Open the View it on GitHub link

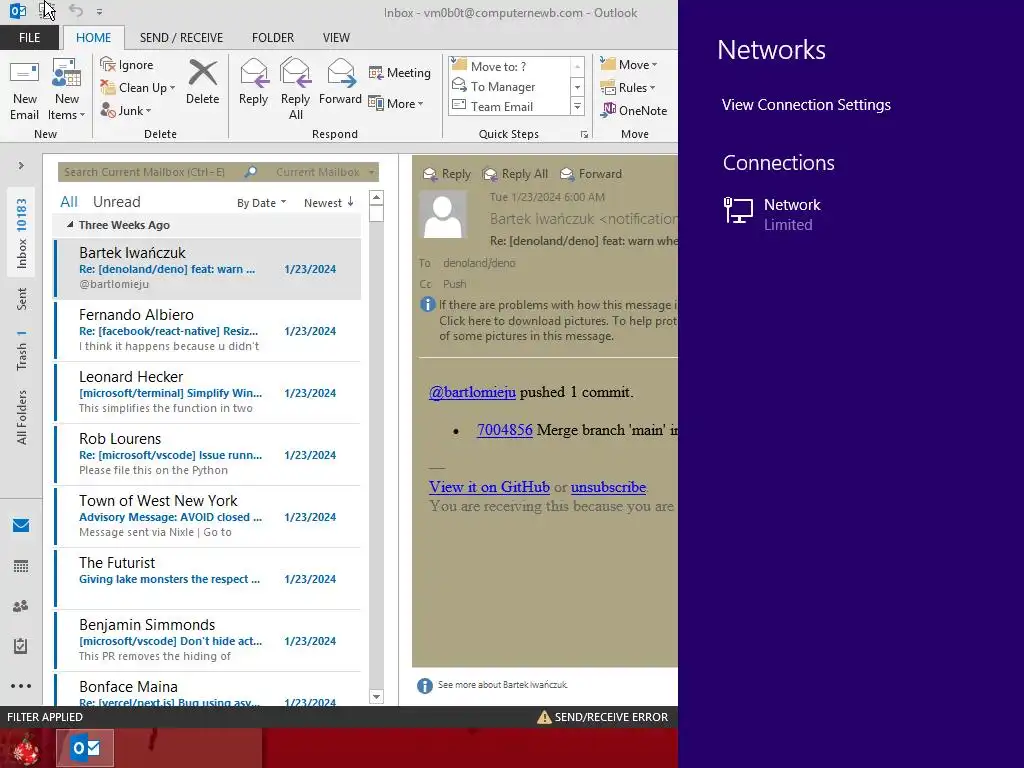point(489,487)
